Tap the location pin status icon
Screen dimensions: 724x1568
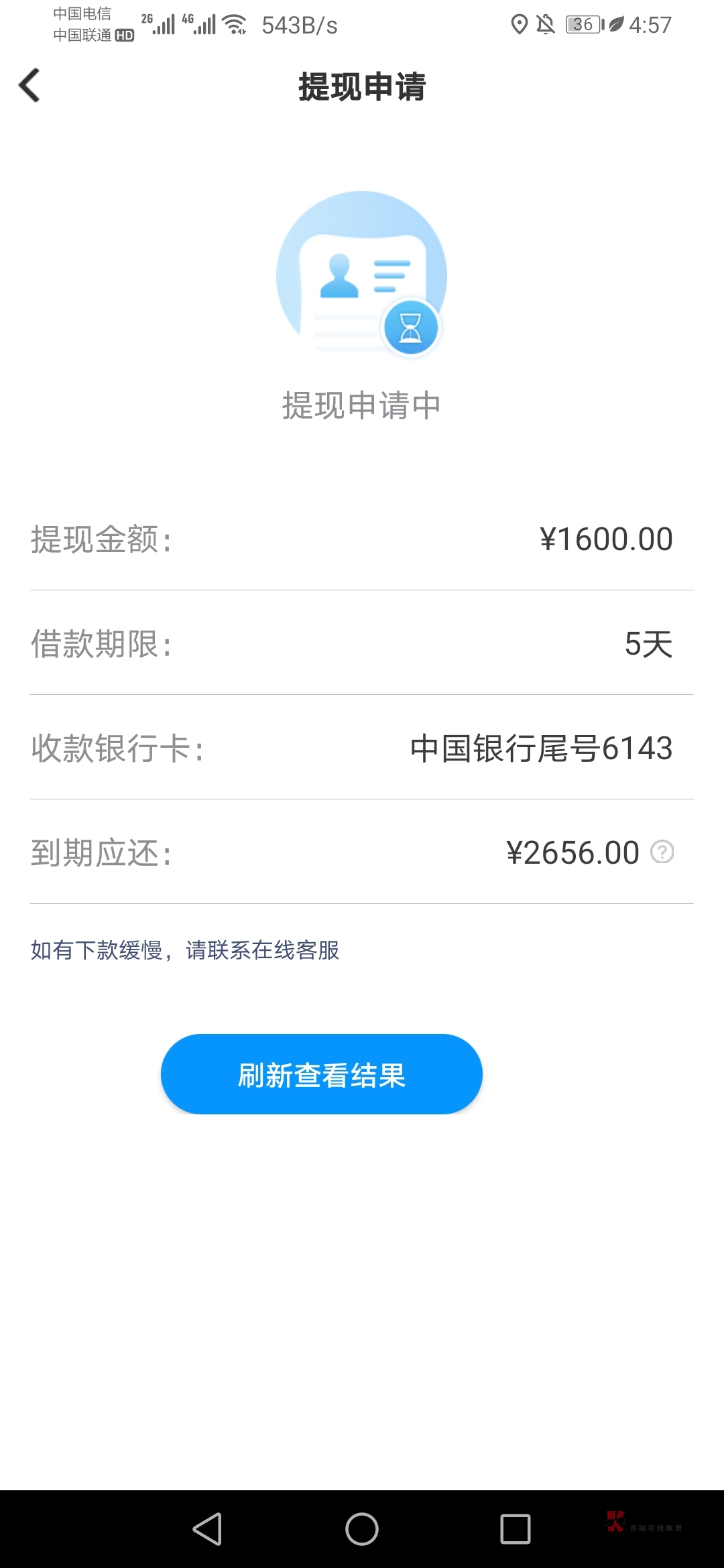tap(519, 25)
